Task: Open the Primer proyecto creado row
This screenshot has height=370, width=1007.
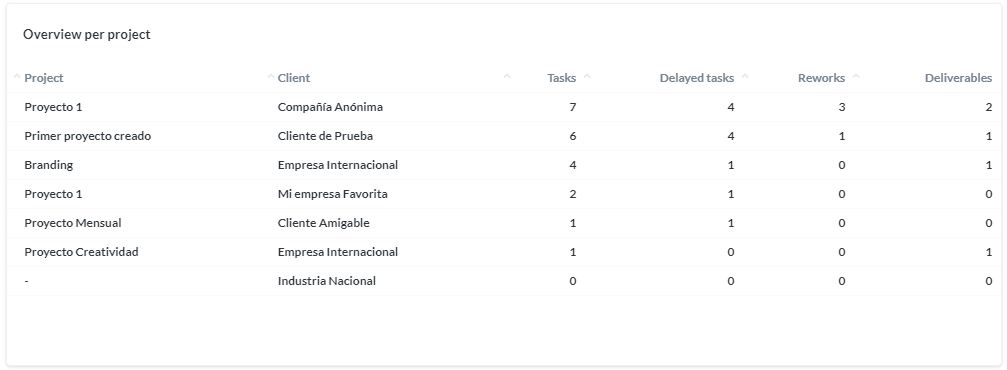Action: click(504, 136)
